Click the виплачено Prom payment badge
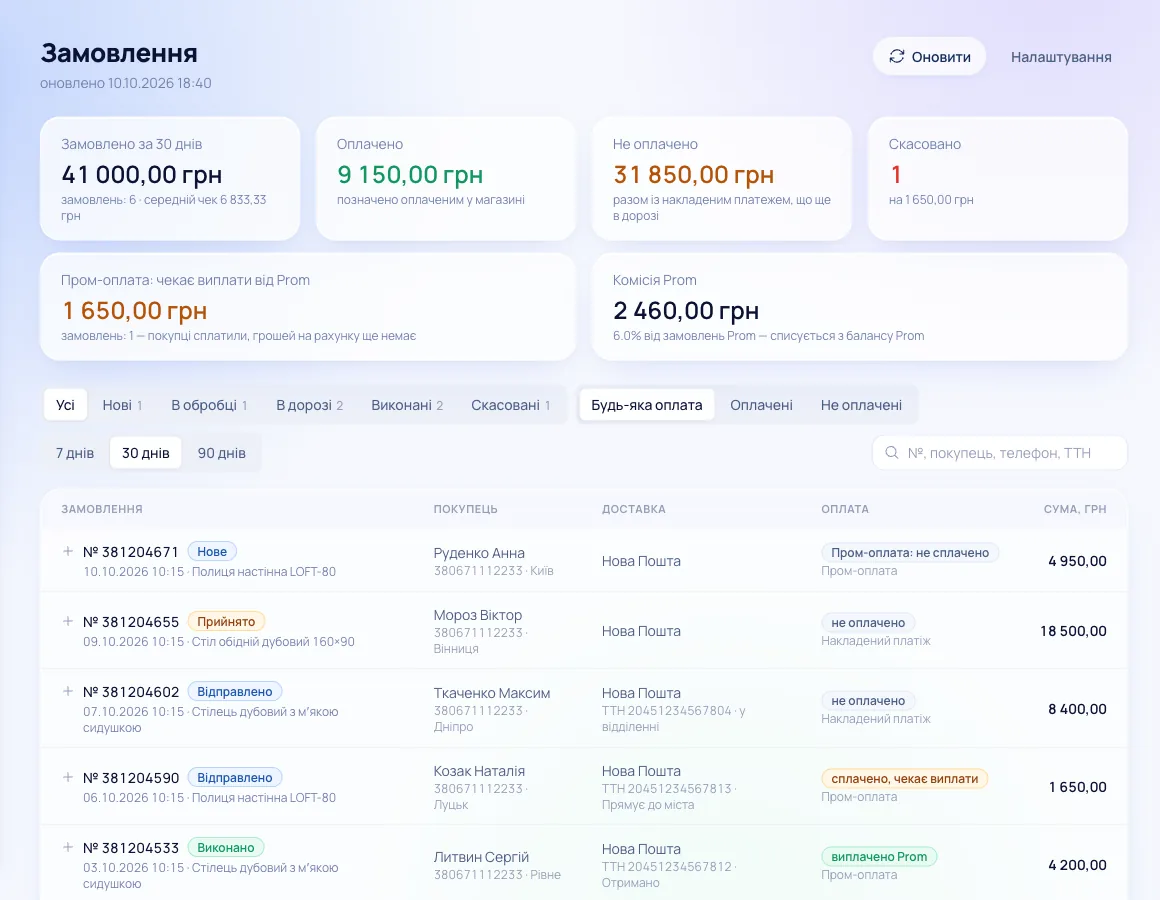 point(879,856)
